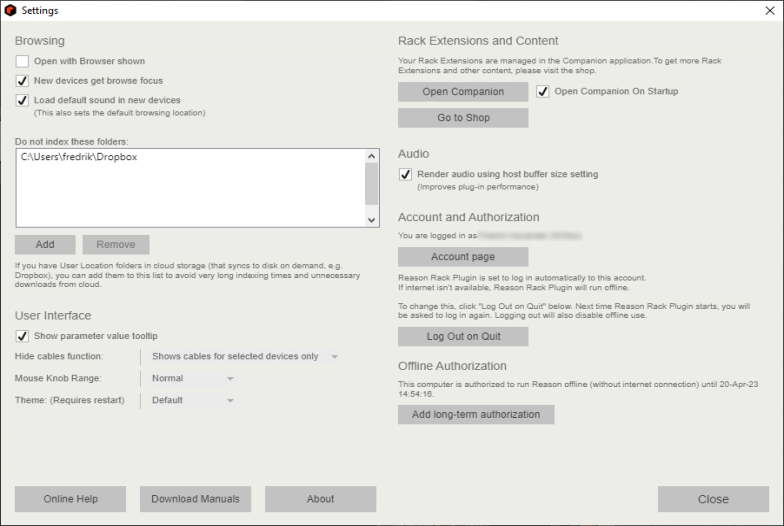This screenshot has width=784, height=526.
Task: Enable Open with Browser shown checkbox
Action: point(22,61)
